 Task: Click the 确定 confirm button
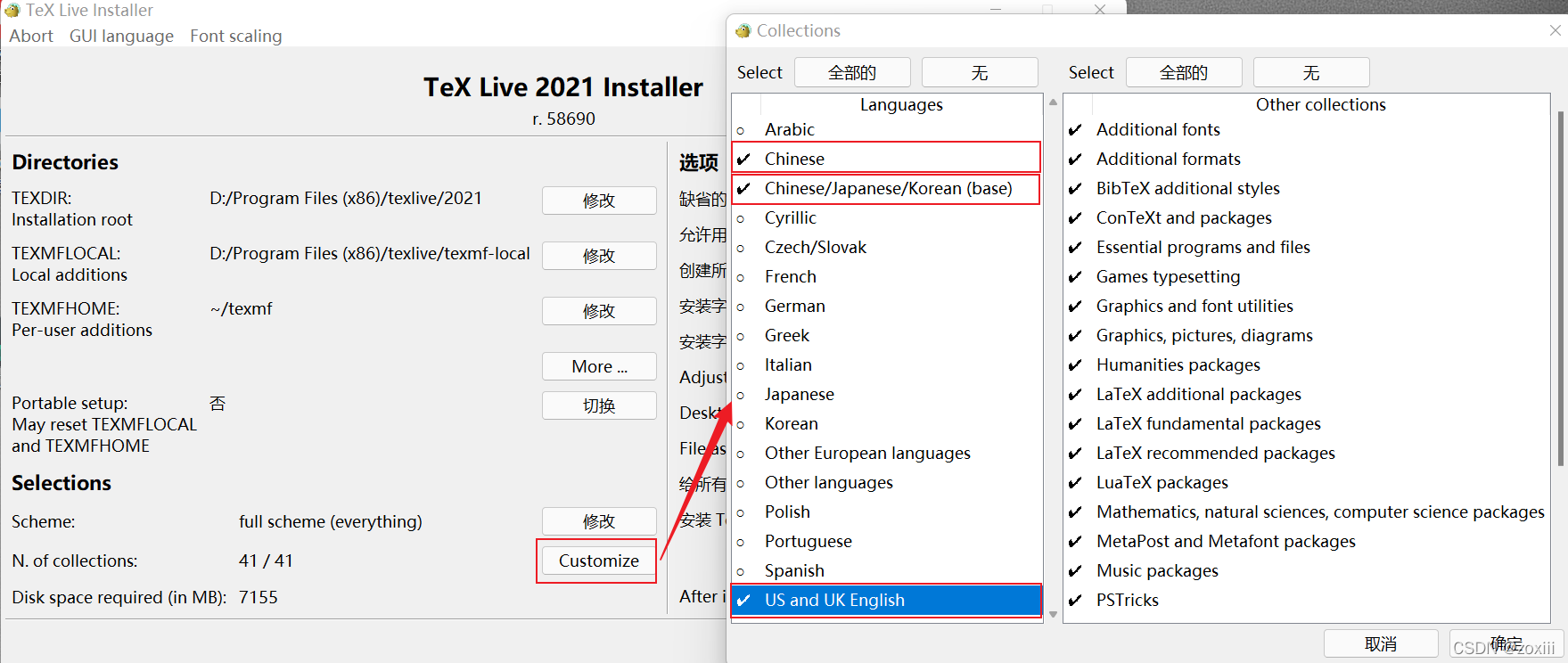[1506, 643]
